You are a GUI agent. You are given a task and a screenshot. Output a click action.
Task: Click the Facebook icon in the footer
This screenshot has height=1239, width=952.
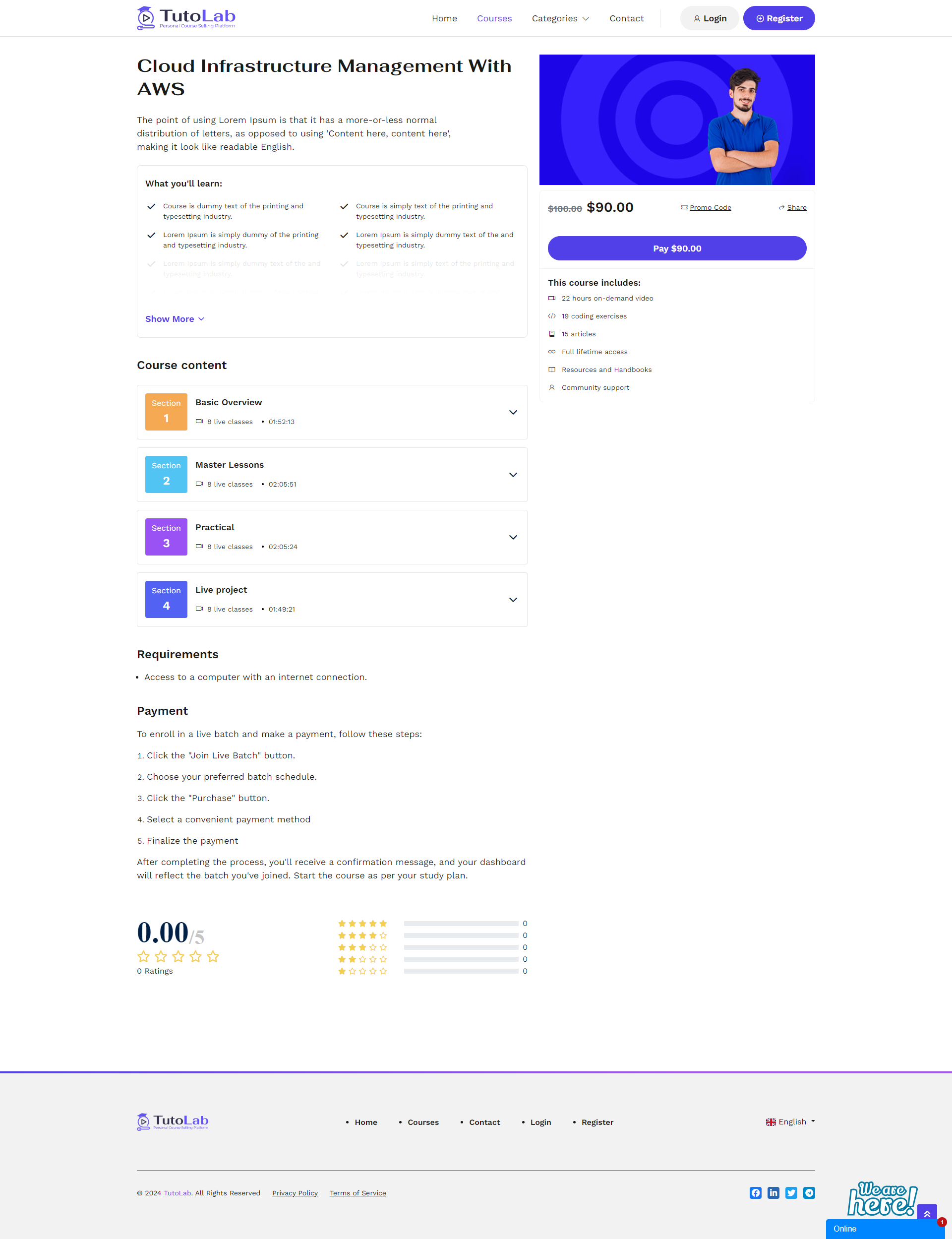[755, 1192]
